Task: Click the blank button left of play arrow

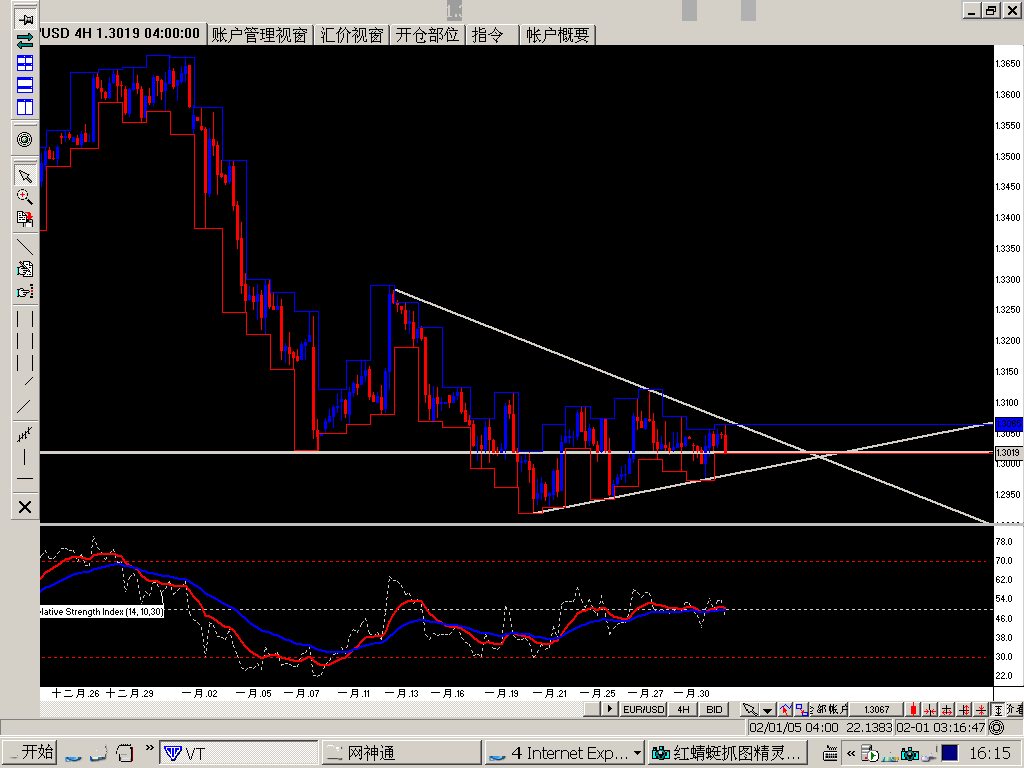Action: click(x=592, y=709)
